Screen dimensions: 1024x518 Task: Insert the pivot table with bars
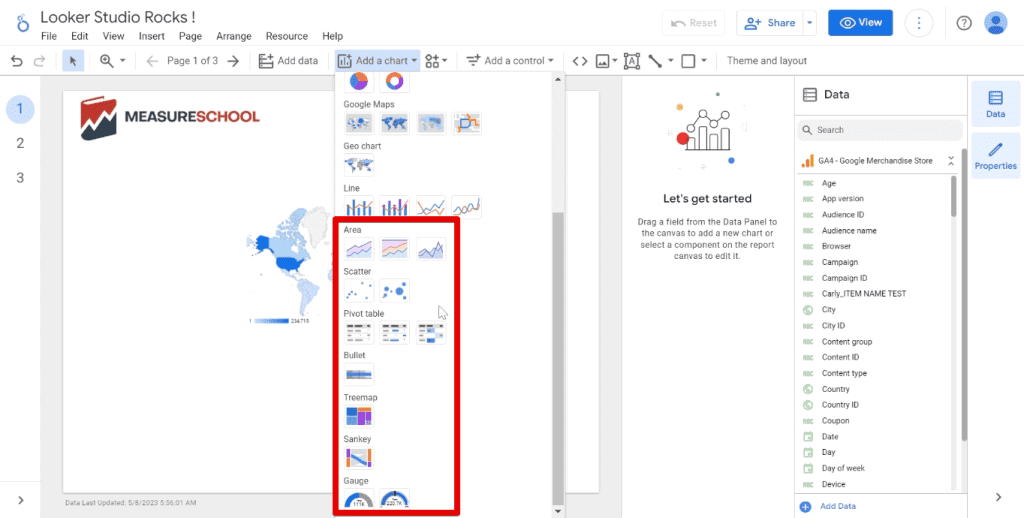click(x=394, y=332)
